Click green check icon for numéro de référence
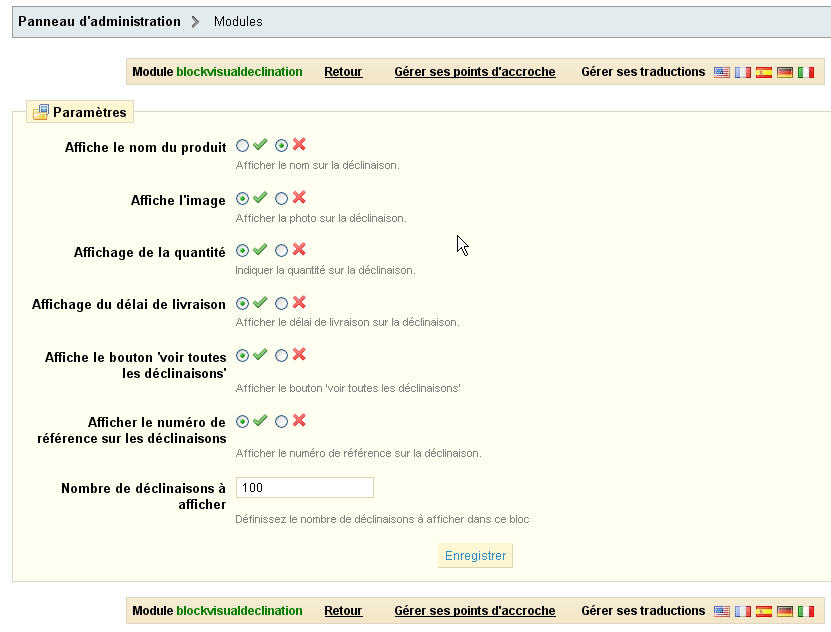This screenshot has width=831, height=632. pos(260,421)
